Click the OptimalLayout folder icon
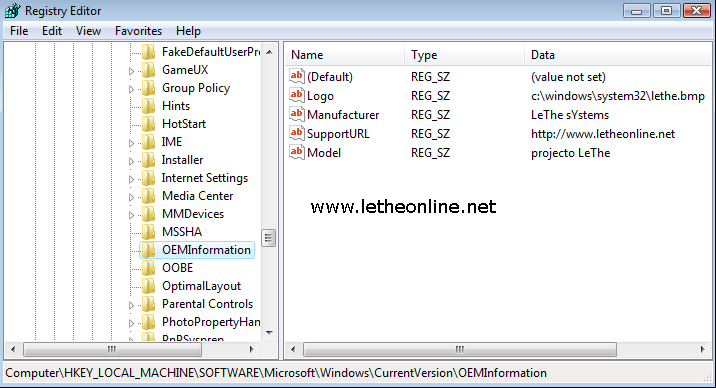Screen dimensions: 716x388 [148, 286]
